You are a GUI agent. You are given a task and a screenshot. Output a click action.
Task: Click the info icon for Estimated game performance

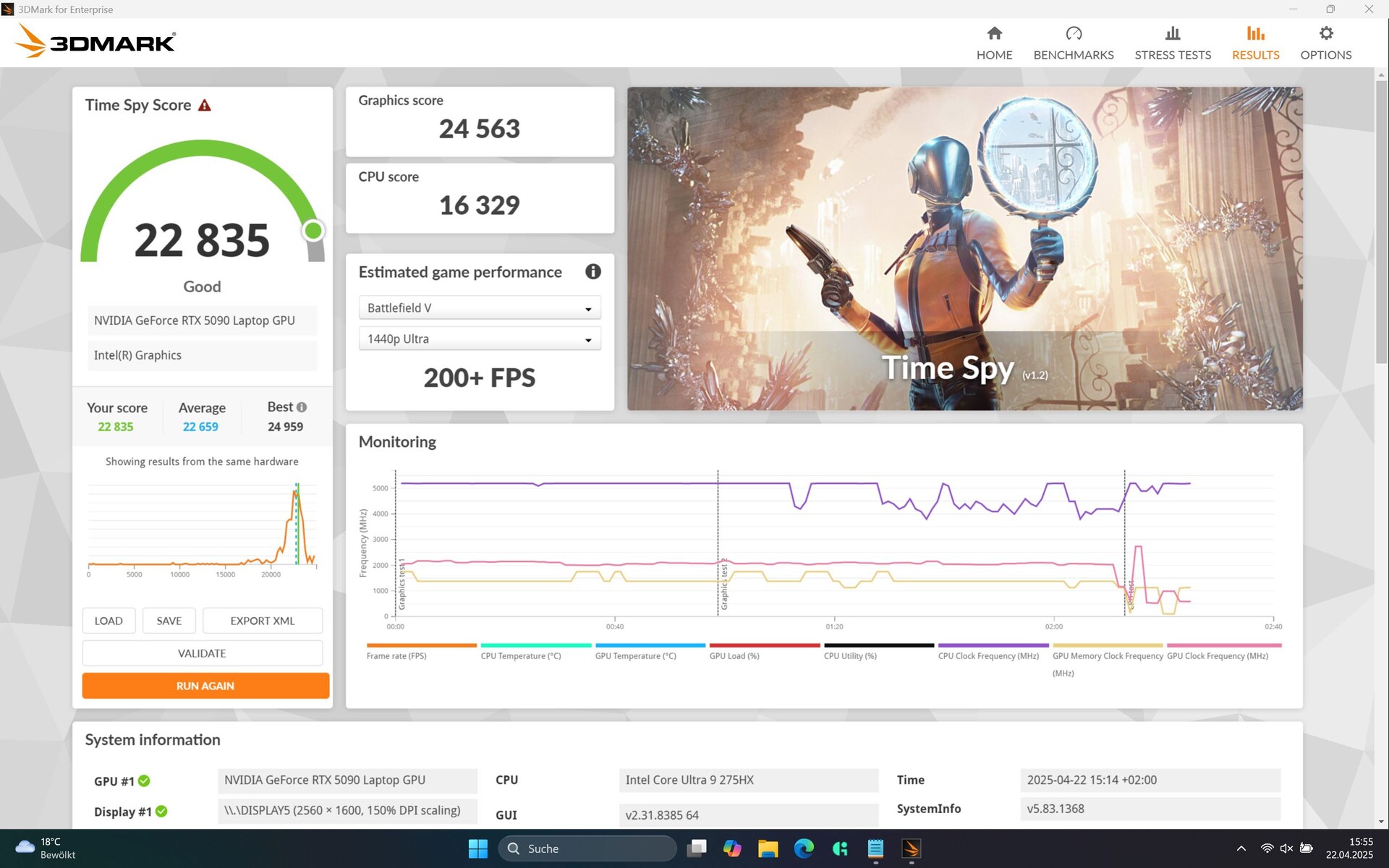(592, 272)
